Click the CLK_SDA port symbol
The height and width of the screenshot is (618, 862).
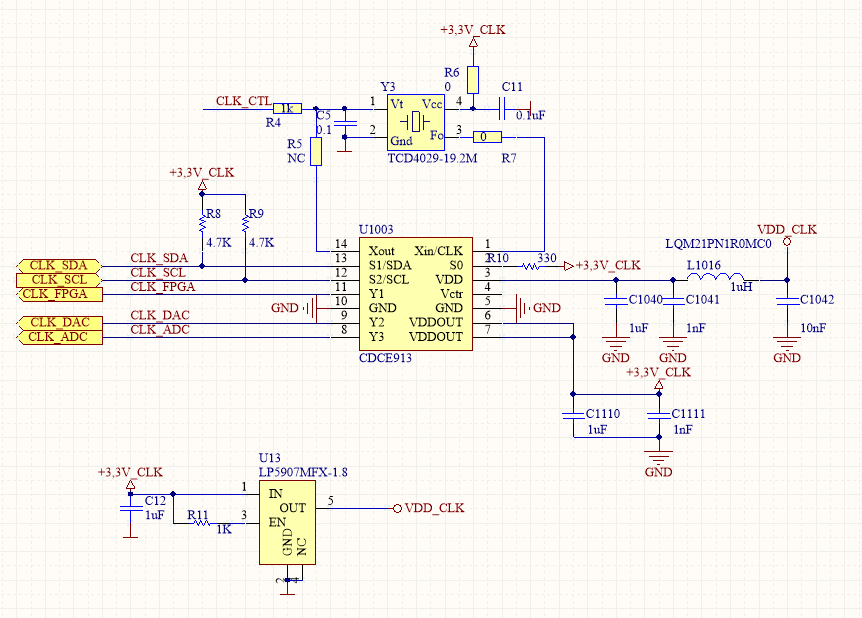point(59,266)
